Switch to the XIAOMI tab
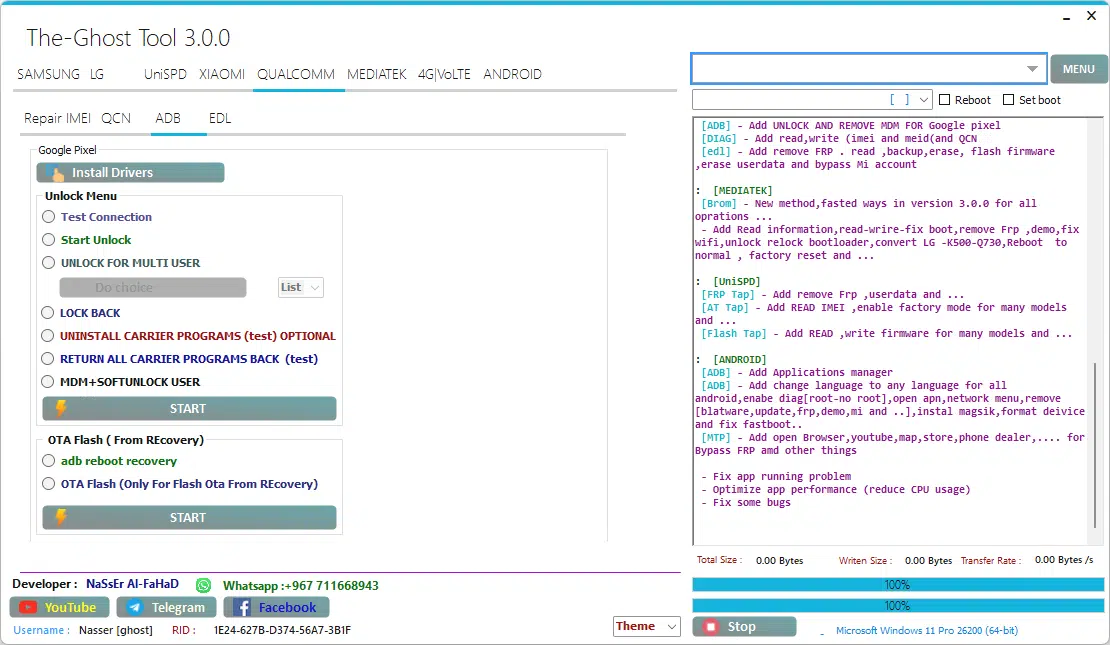Screen dimensions: 1110x645 point(222,74)
